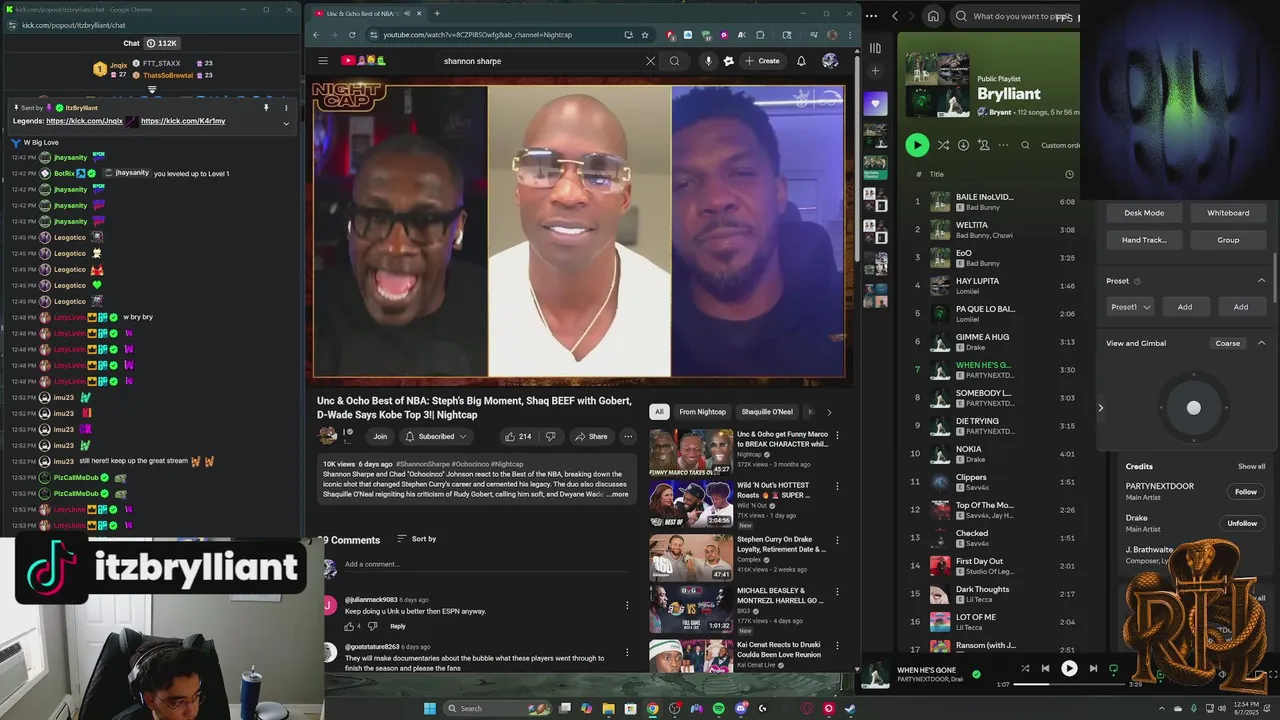Toggle the Subscribed button for the channel
Image resolution: width=1280 pixels, height=720 pixels.
point(436,436)
